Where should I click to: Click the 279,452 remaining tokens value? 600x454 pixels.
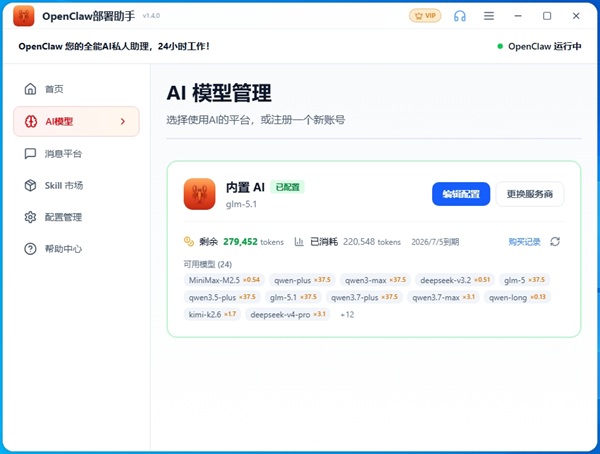coord(240,242)
